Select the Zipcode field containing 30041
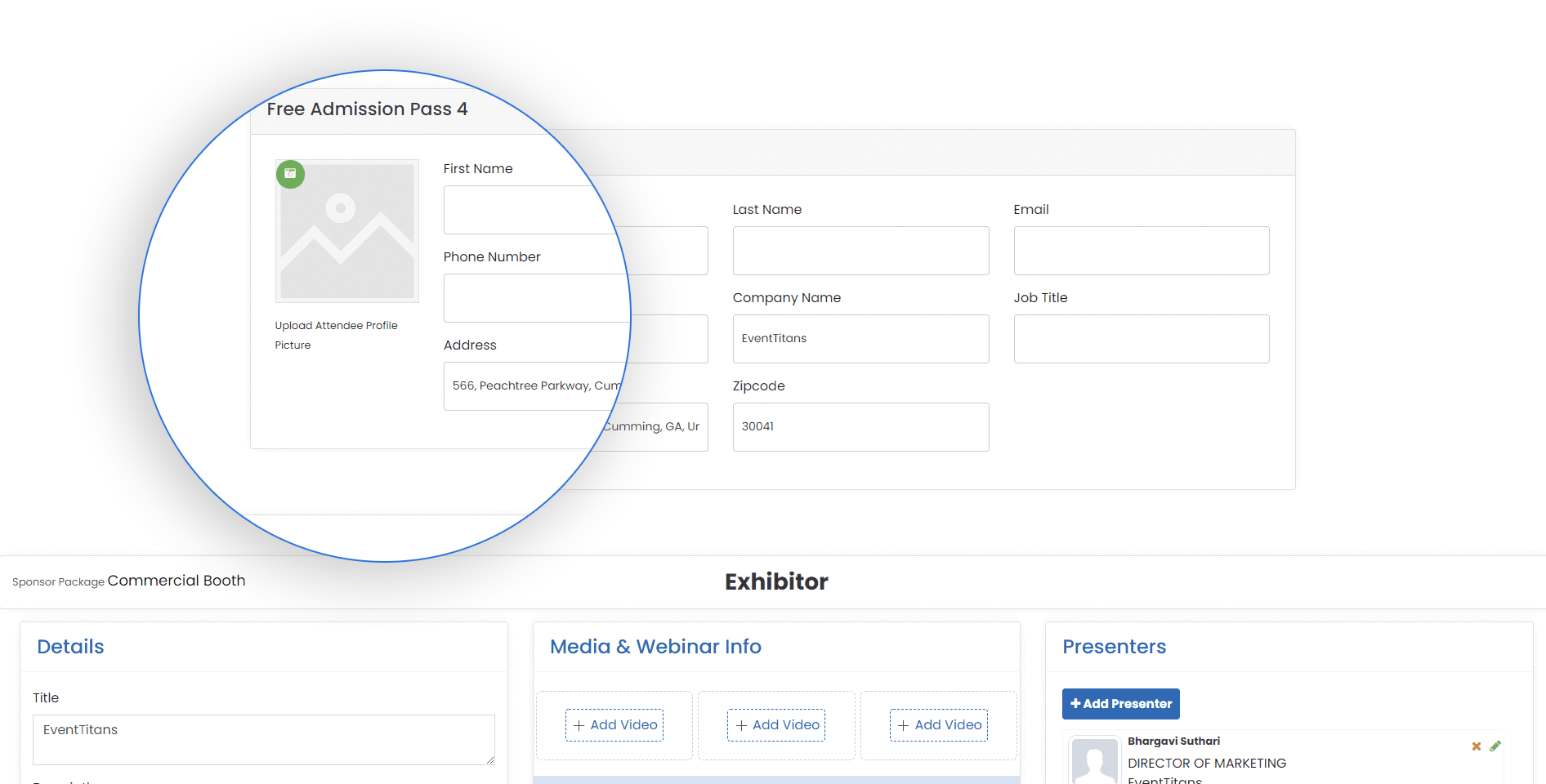Viewport: 1546px width, 784px height. [860, 427]
